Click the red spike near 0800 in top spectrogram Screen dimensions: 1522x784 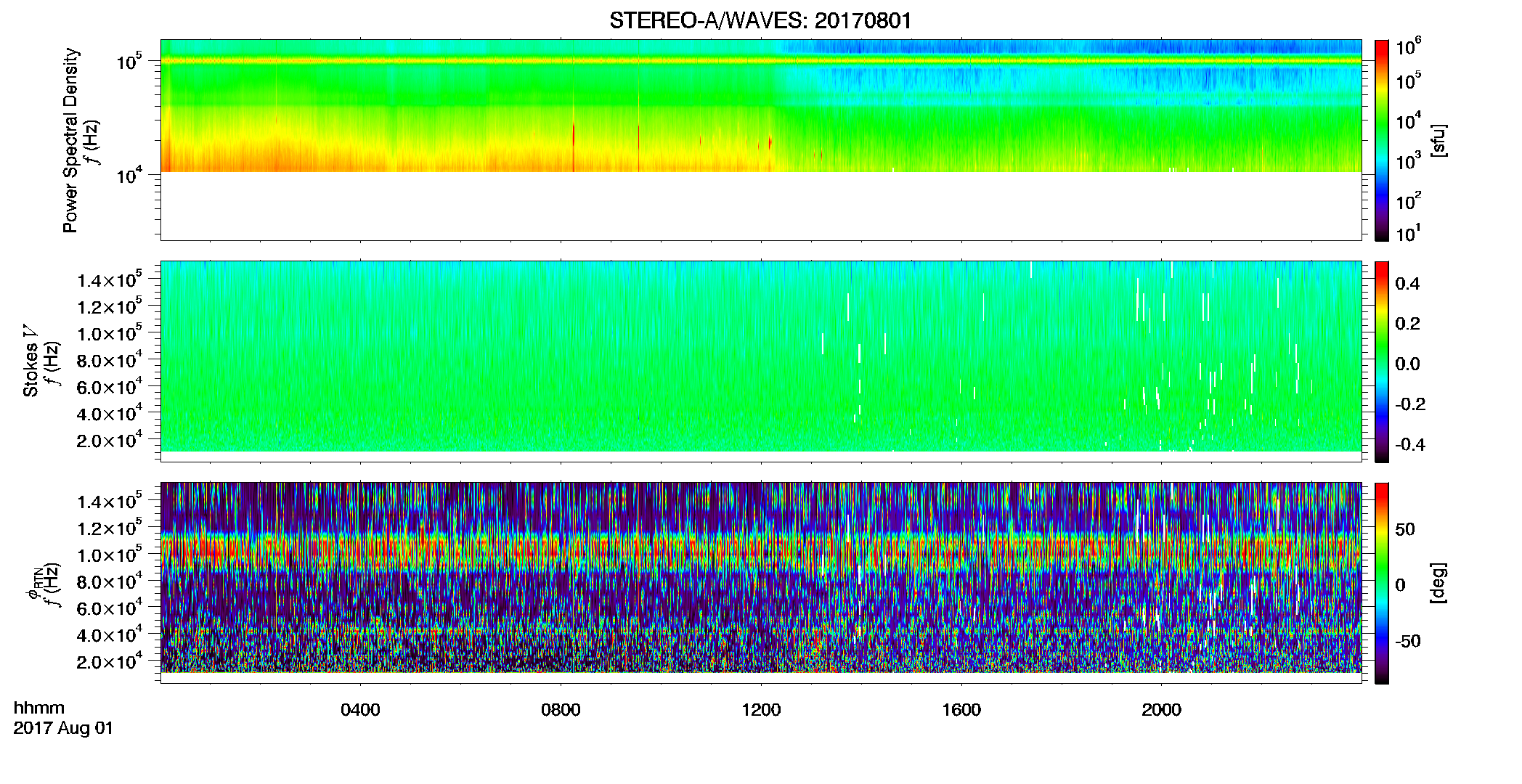[x=574, y=147]
